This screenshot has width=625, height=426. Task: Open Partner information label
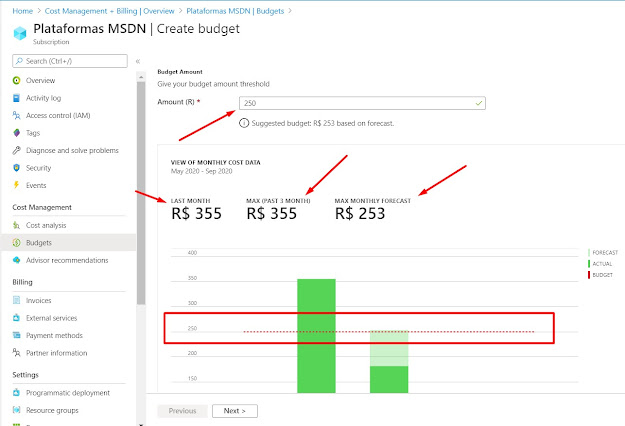[x=57, y=353]
